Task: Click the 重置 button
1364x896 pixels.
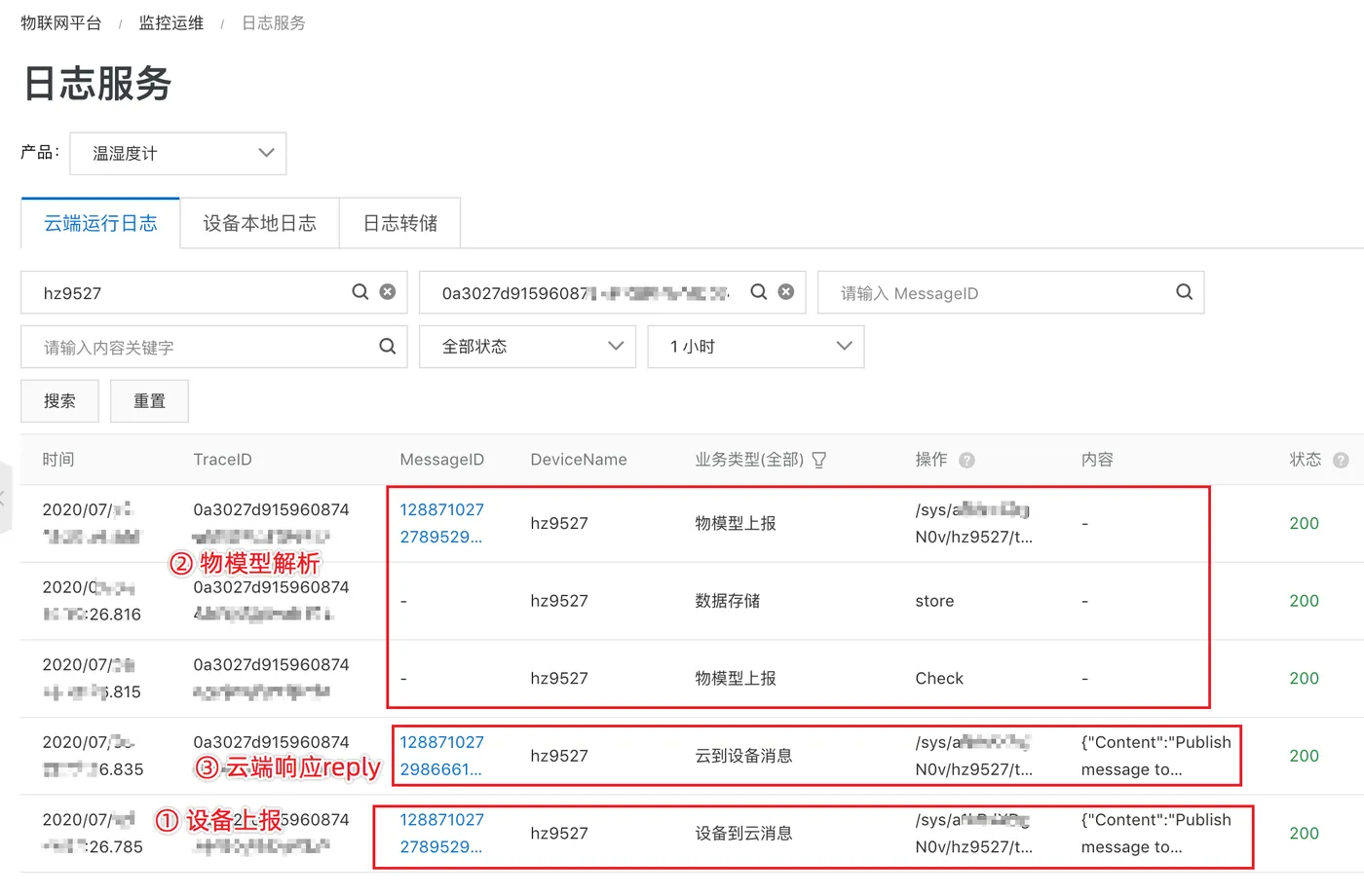Action: pyautogui.click(x=149, y=401)
